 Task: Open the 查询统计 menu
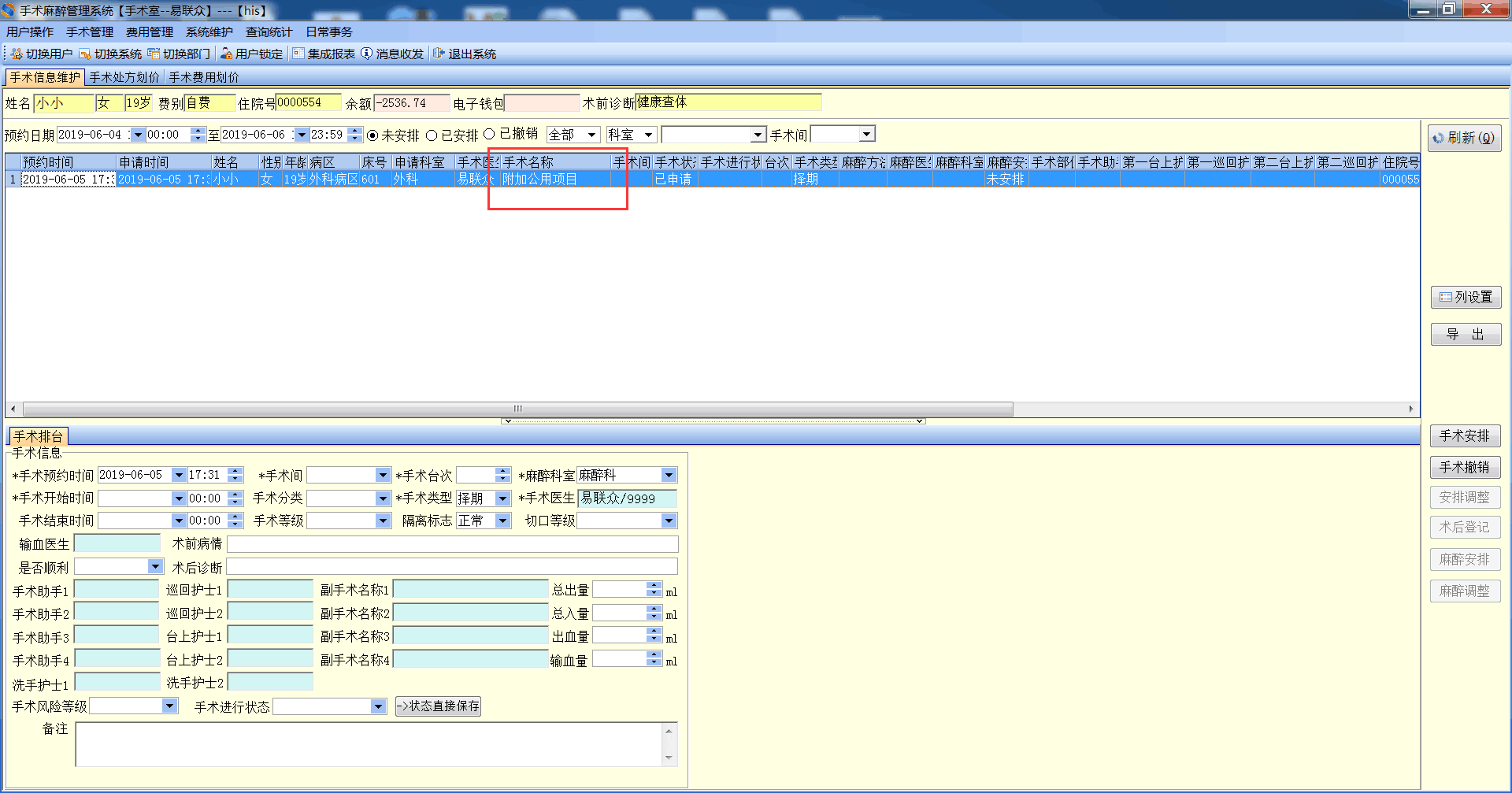269,31
